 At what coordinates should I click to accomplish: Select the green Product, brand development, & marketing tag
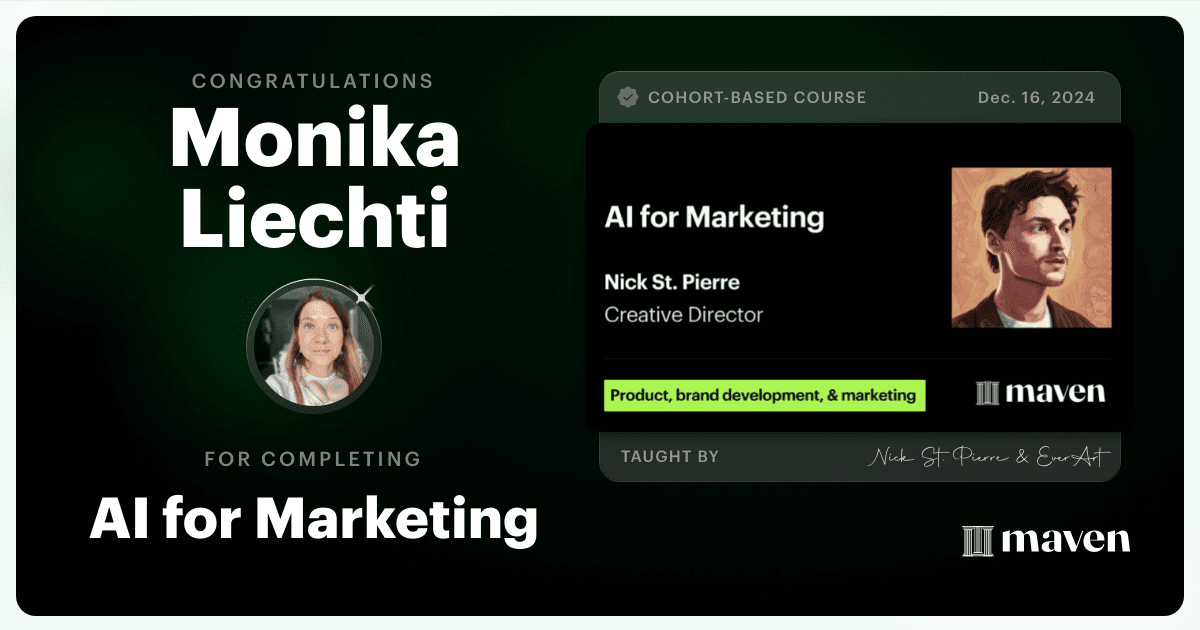tap(764, 395)
